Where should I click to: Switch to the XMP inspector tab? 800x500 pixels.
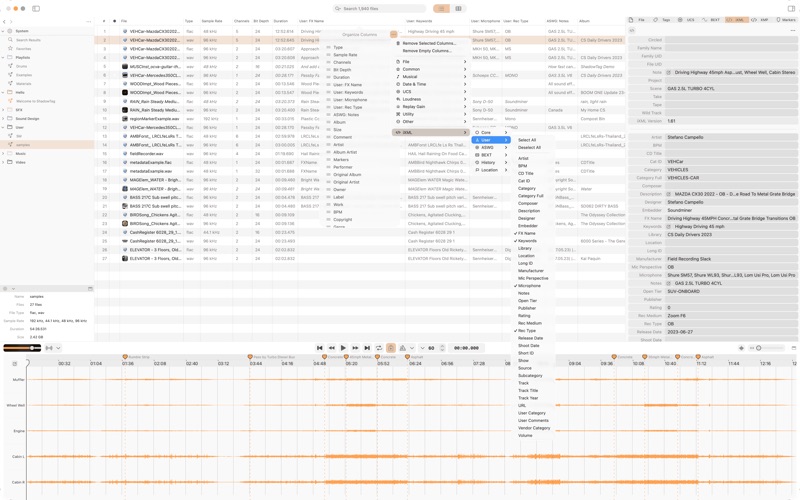[x=760, y=20]
